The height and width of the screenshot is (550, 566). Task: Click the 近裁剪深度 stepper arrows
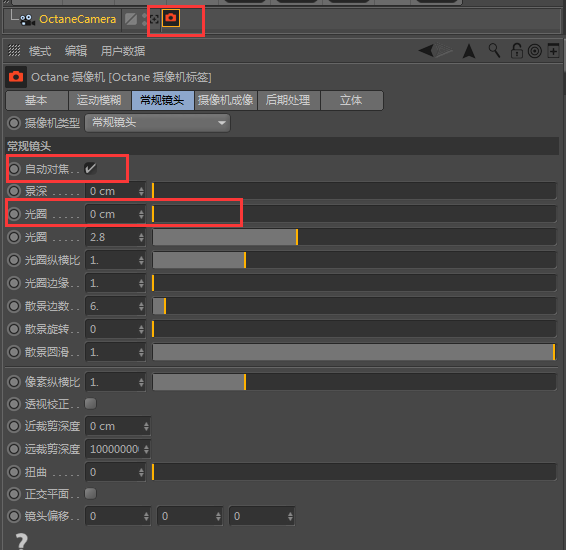pyautogui.click(x=146, y=426)
